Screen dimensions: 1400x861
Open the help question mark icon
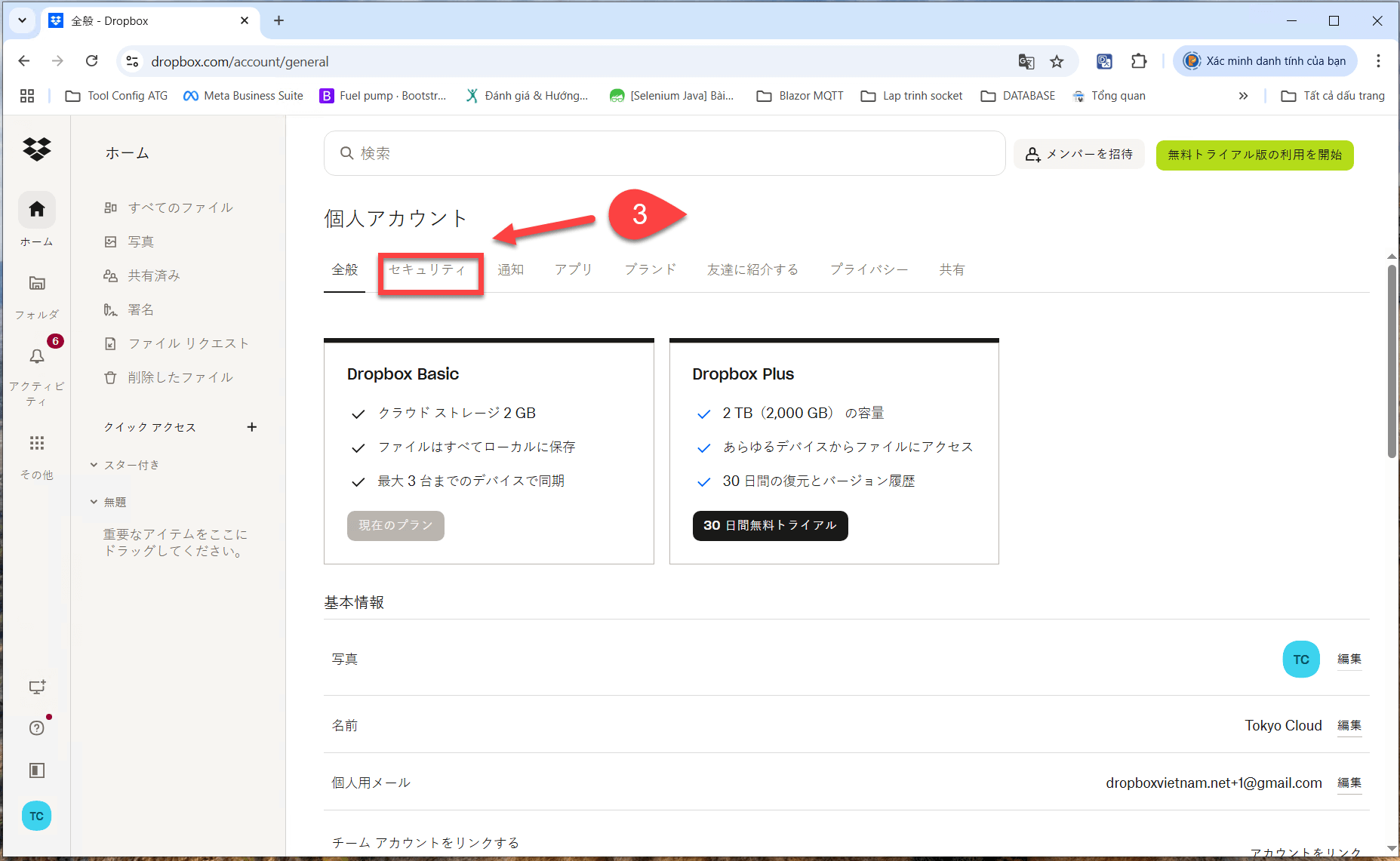click(x=36, y=728)
